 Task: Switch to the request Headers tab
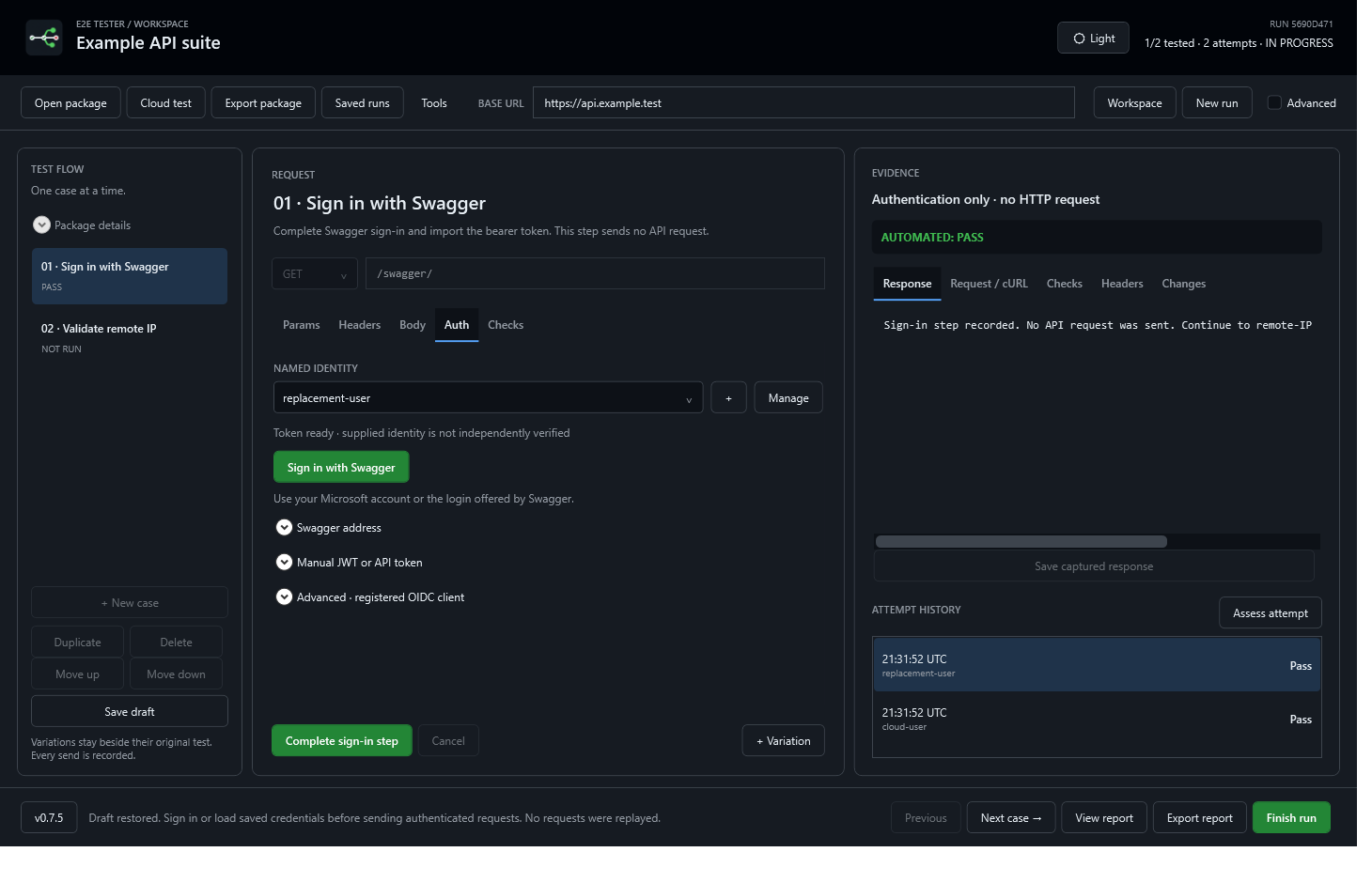tap(360, 325)
